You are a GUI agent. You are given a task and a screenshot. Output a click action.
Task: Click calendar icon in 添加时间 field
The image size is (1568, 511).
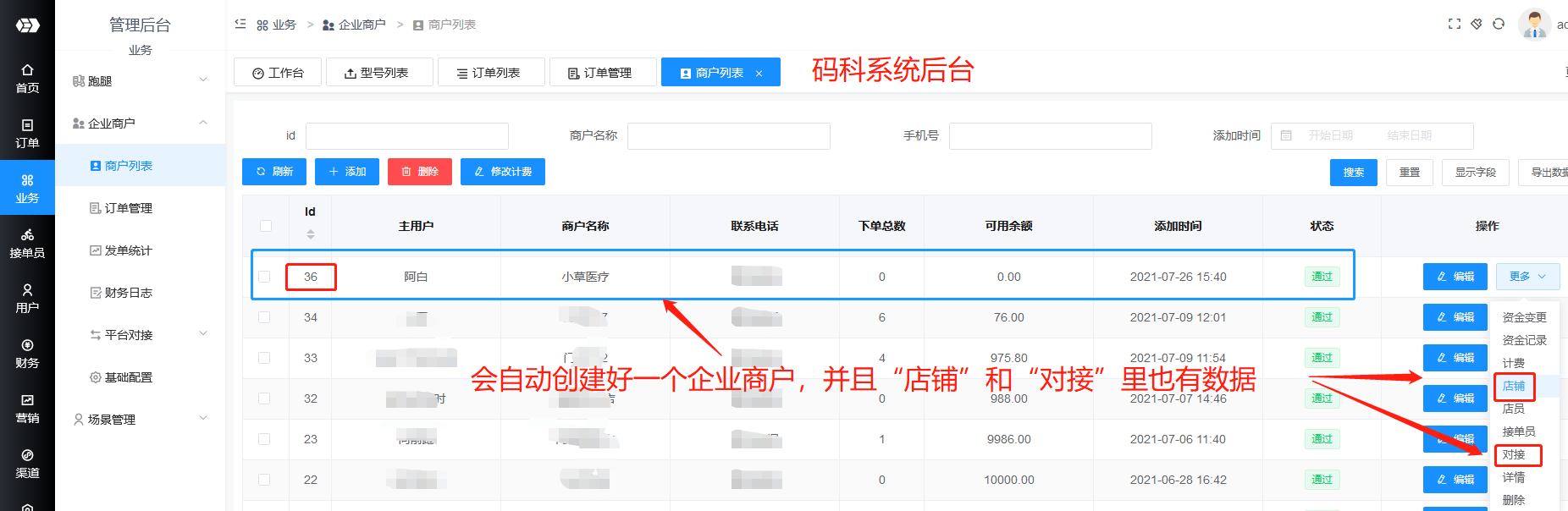(1286, 135)
